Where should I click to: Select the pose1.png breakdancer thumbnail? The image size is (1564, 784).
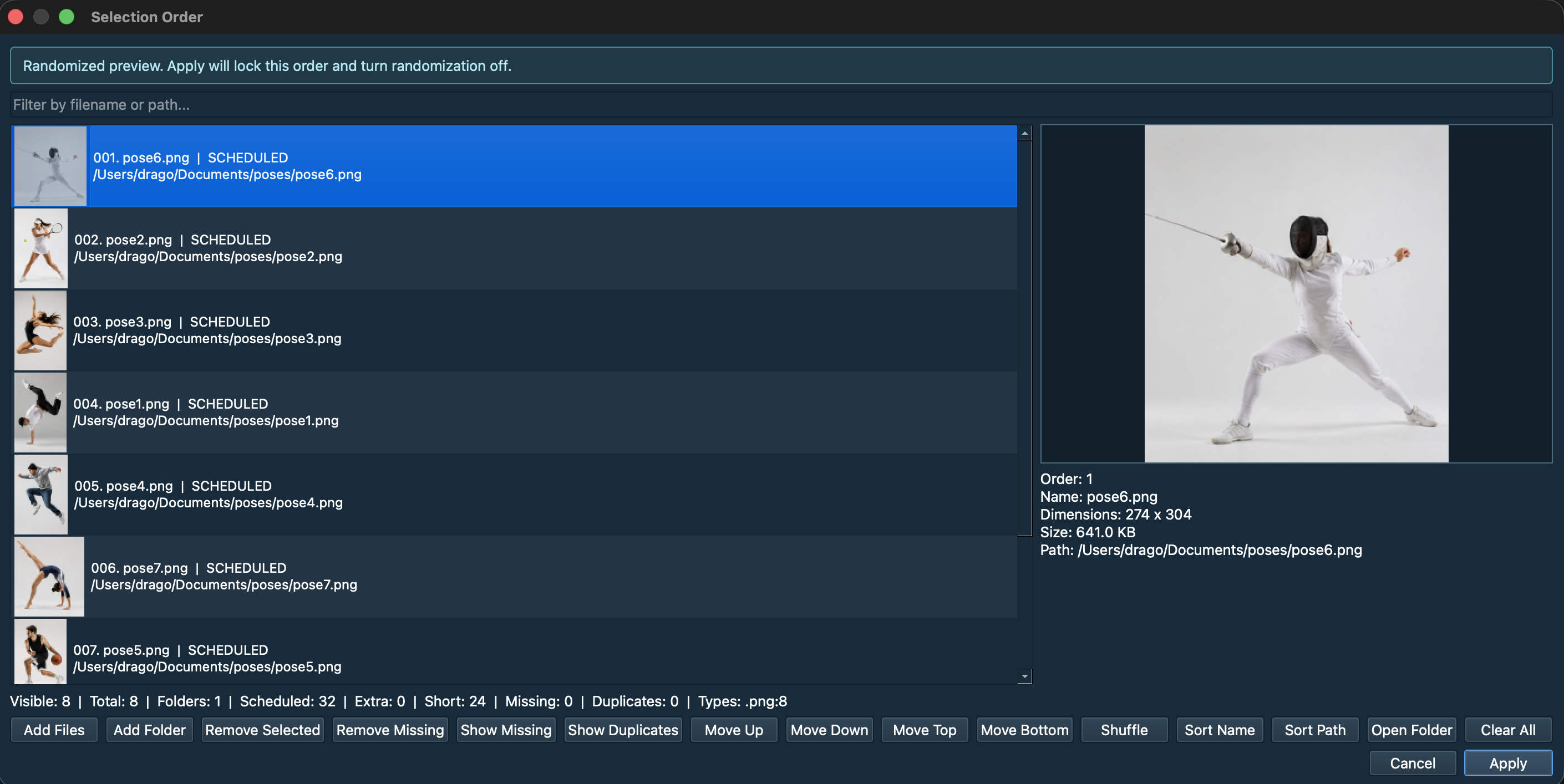pos(40,412)
